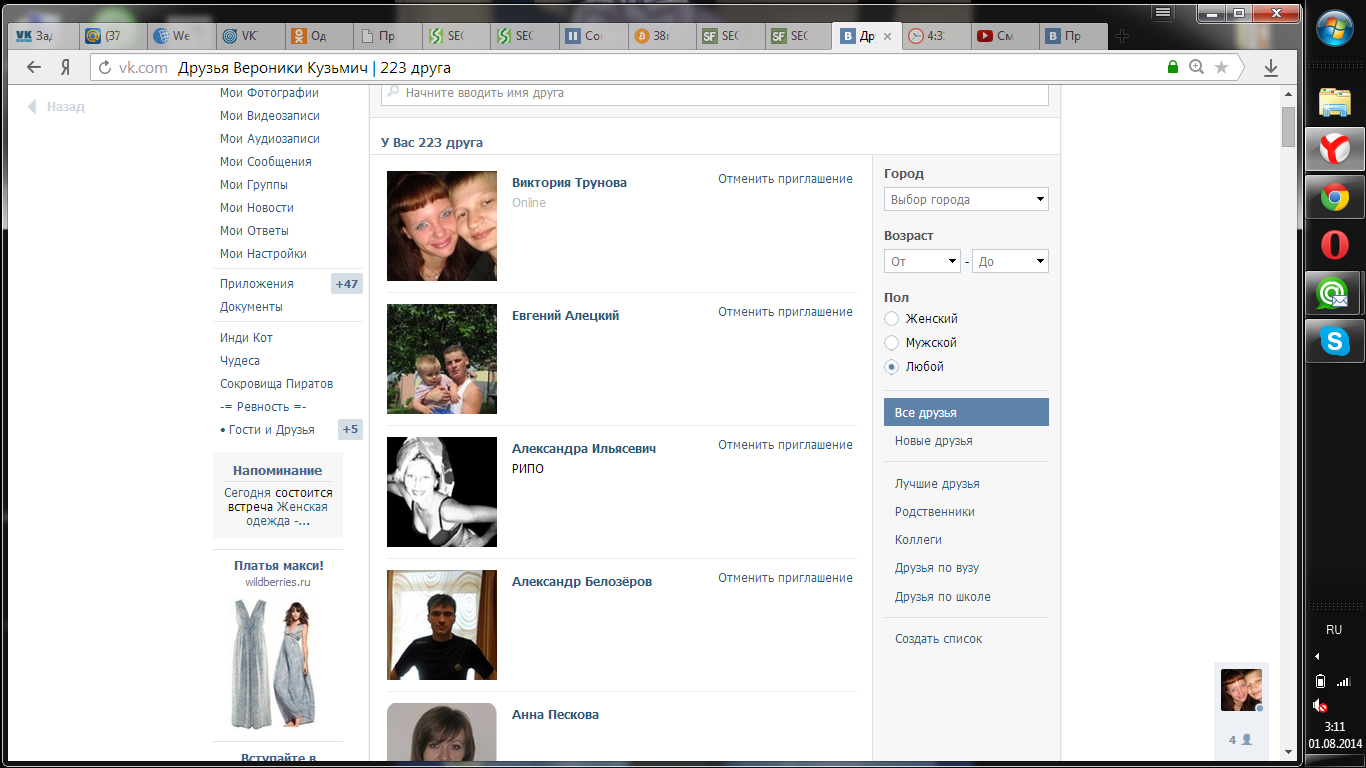Image resolution: width=1366 pixels, height=768 pixels.
Task: Open Windows Explorer from the taskbar
Action: (1334, 102)
